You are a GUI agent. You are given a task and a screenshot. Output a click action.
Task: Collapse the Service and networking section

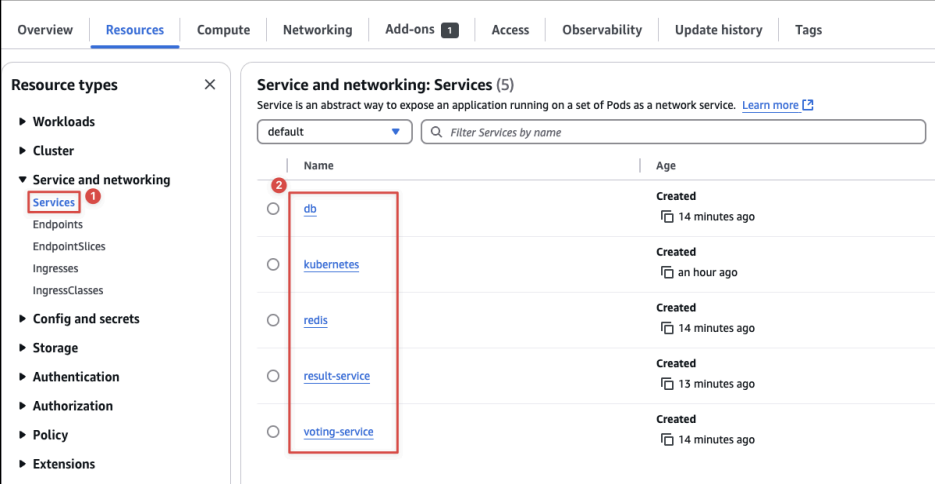[23, 179]
